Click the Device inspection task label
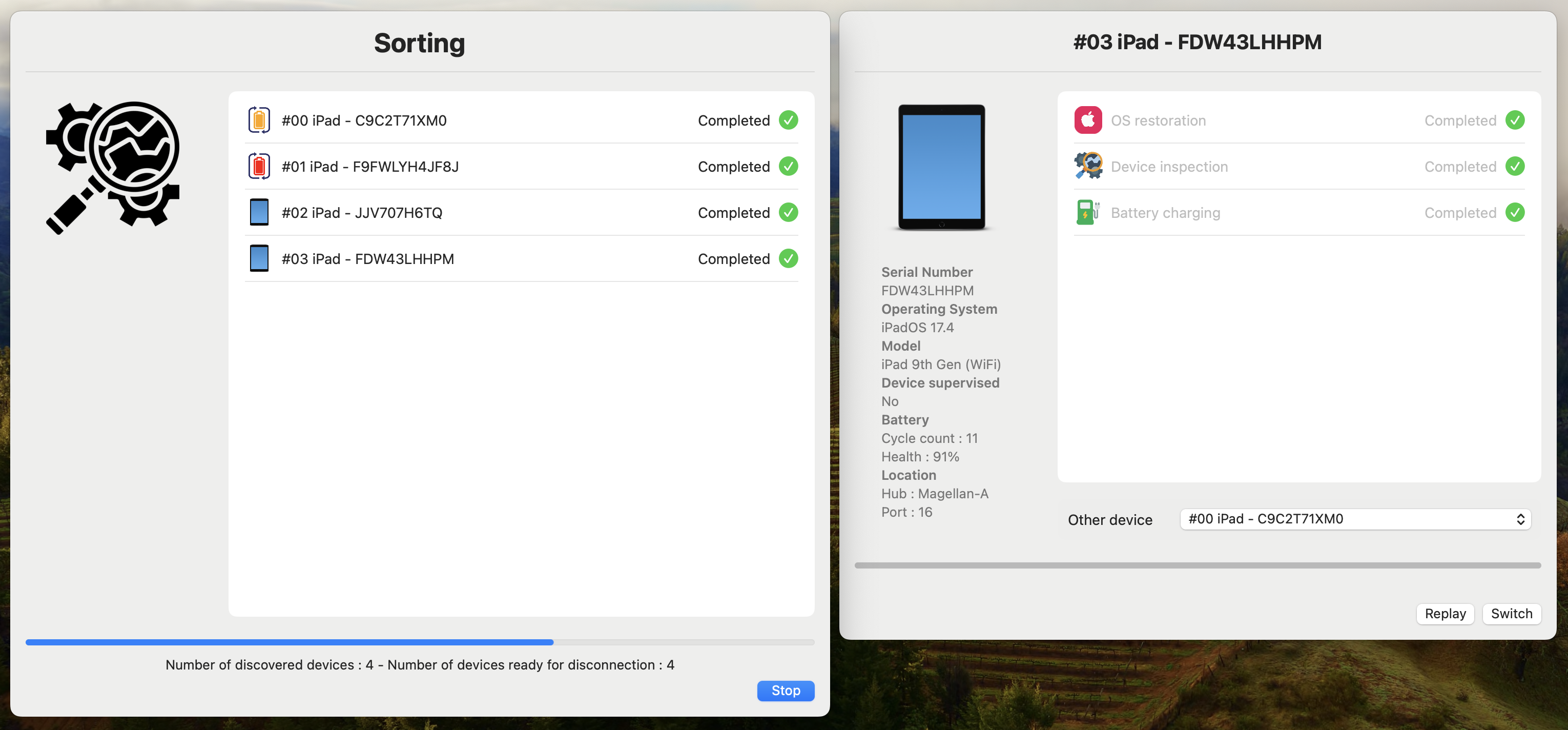 pos(1169,167)
